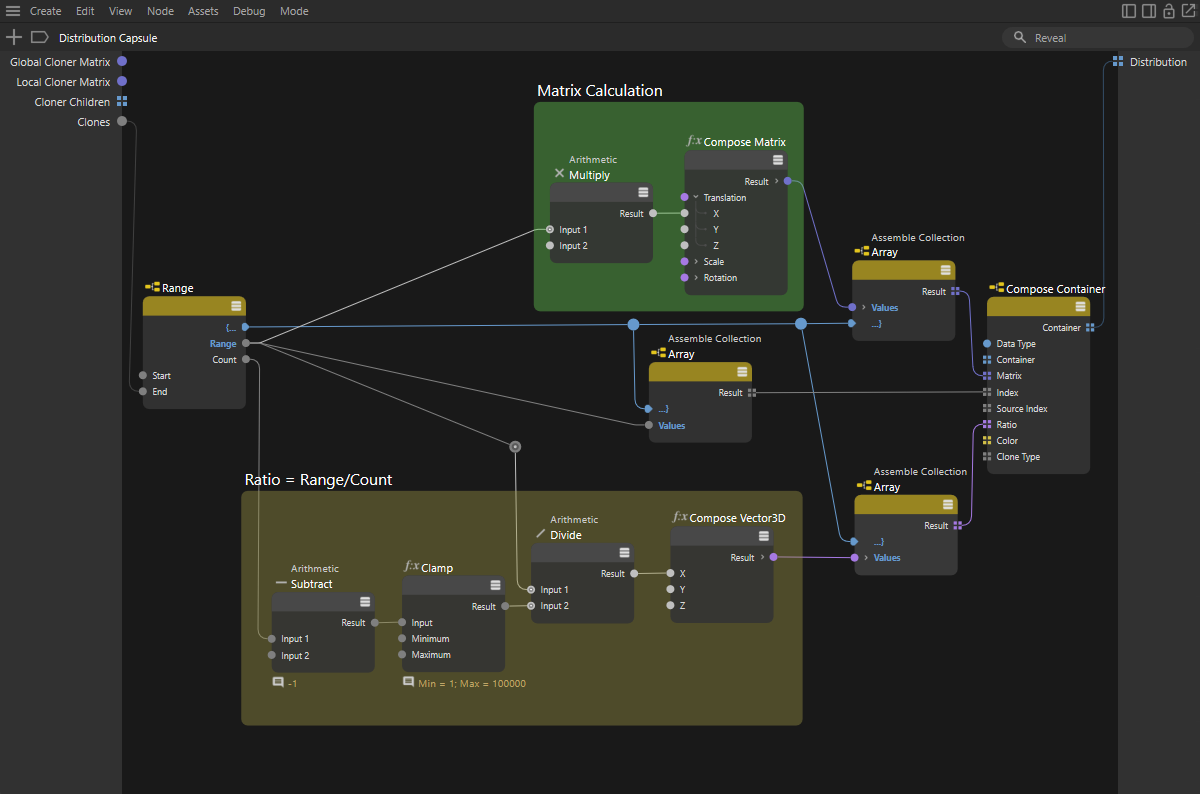Screen dimensions: 1200x794
Task: Click the Reveal search field
Action: 1100,38
